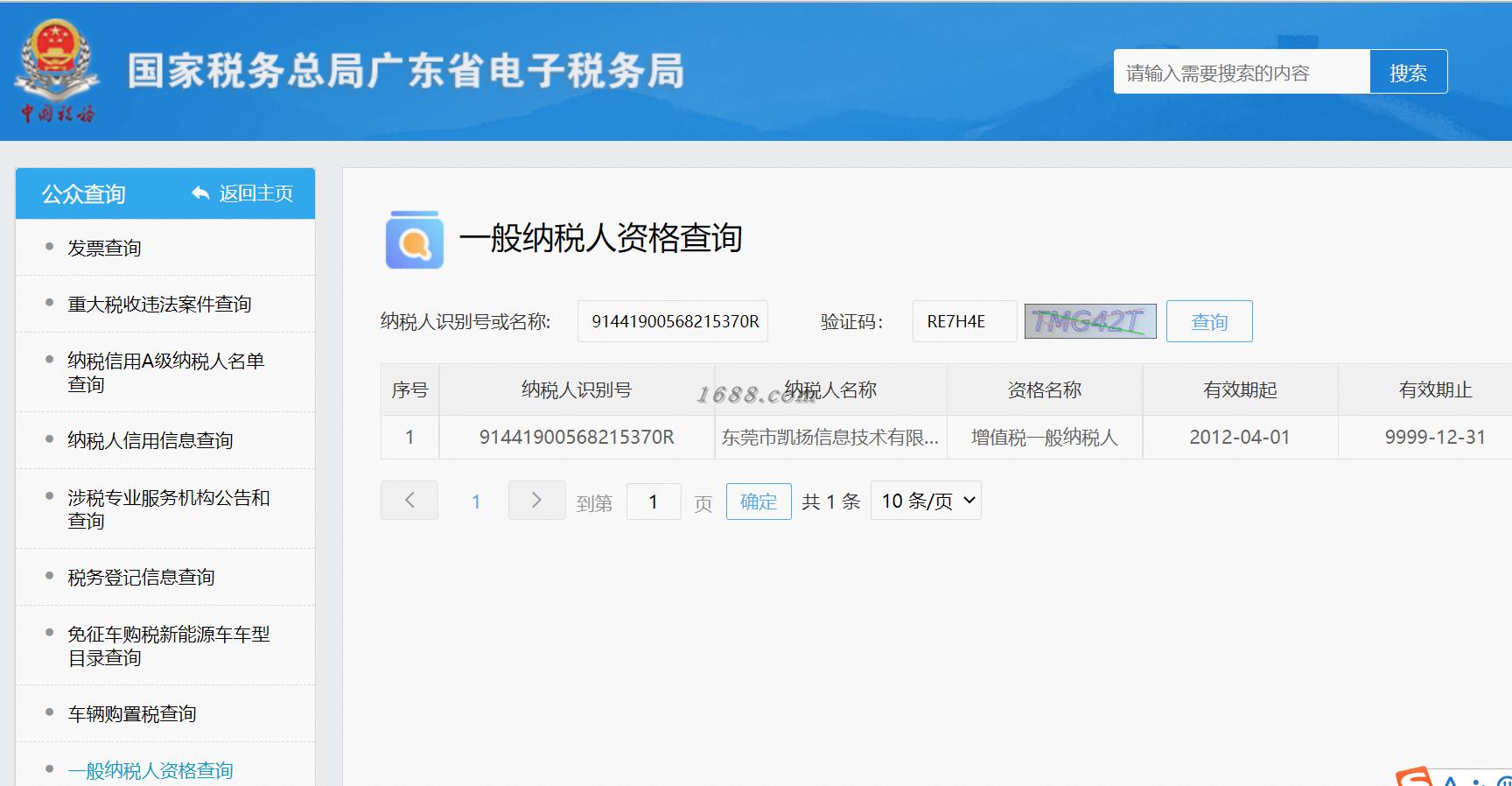Click the 纳税人识别号 column header
Image resolution: width=1512 pixels, height=786 pixels.
pos(577,389)
